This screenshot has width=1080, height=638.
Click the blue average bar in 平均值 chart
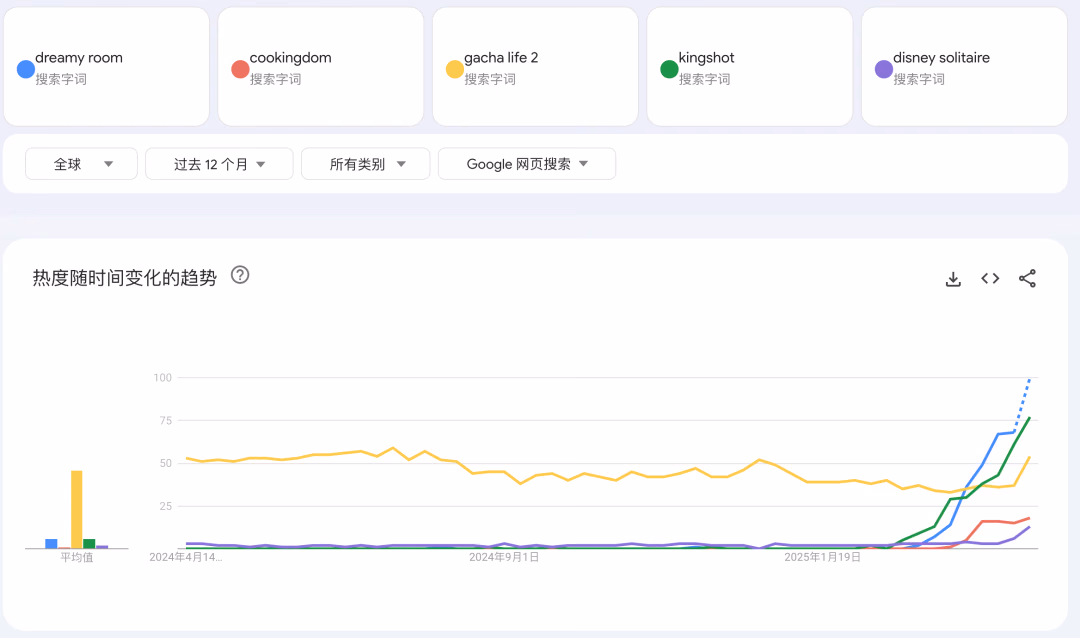pos(51,544)
